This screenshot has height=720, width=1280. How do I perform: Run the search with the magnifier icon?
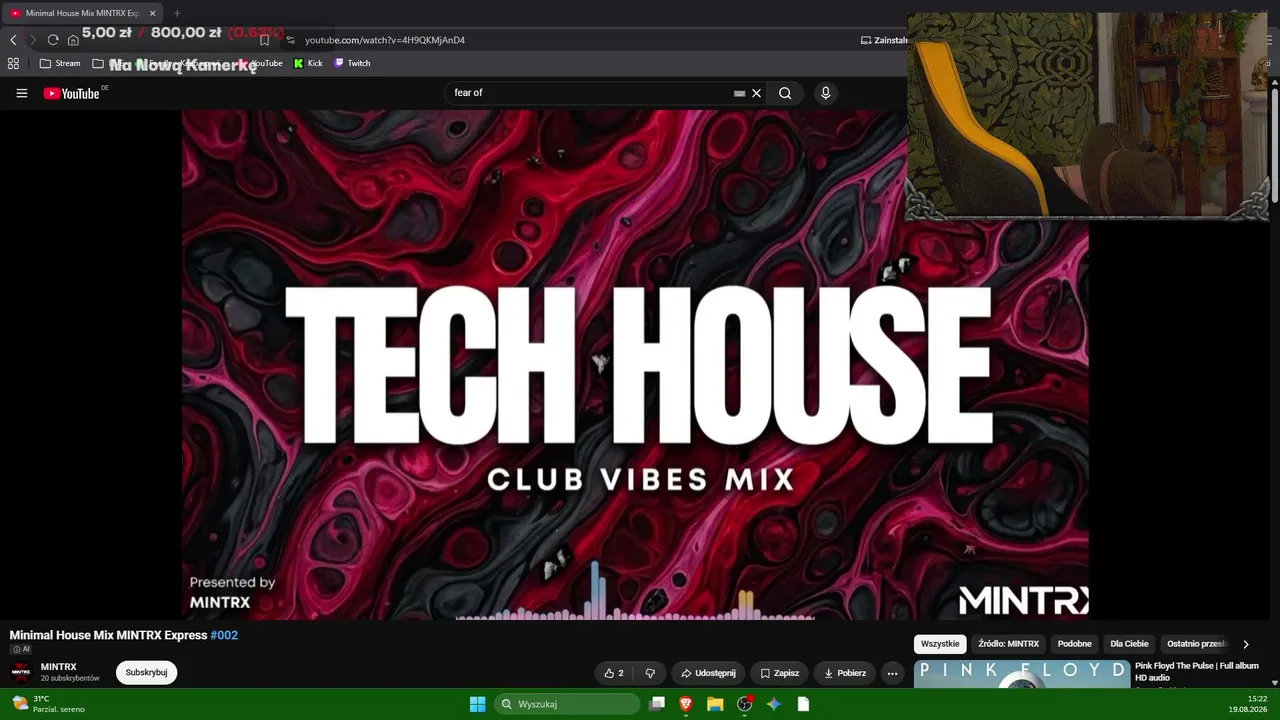[785, 93]
